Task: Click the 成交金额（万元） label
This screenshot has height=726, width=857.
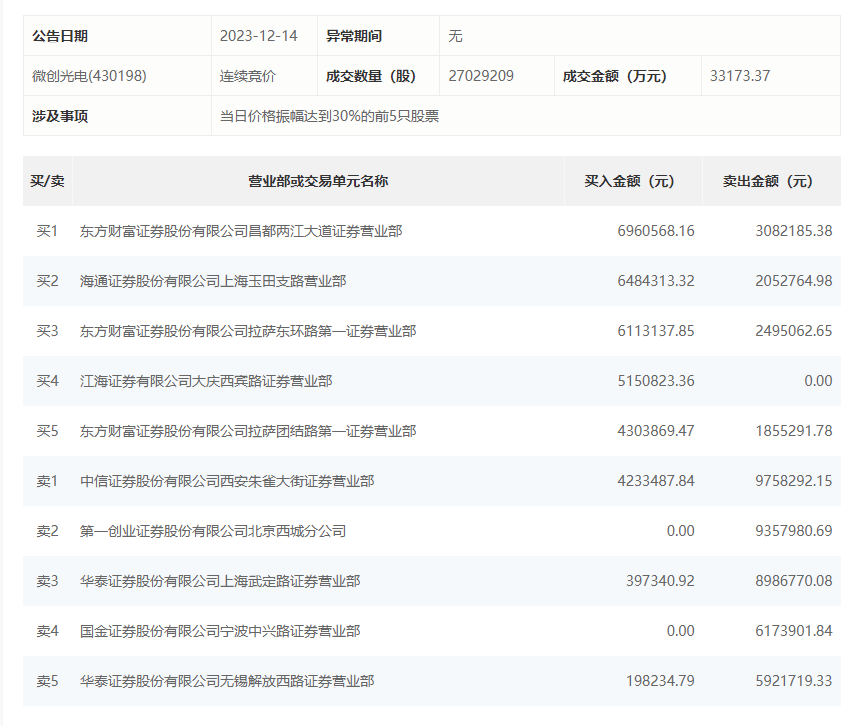Action: point(614,76)
